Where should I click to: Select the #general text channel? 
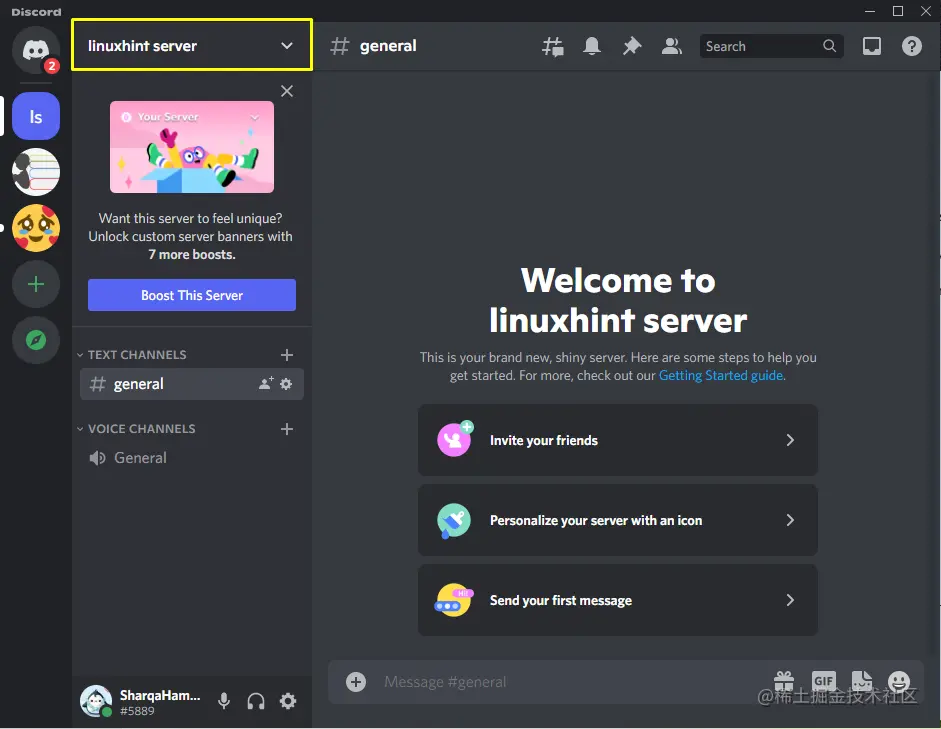pyautogui.click(x=191, y=384)
